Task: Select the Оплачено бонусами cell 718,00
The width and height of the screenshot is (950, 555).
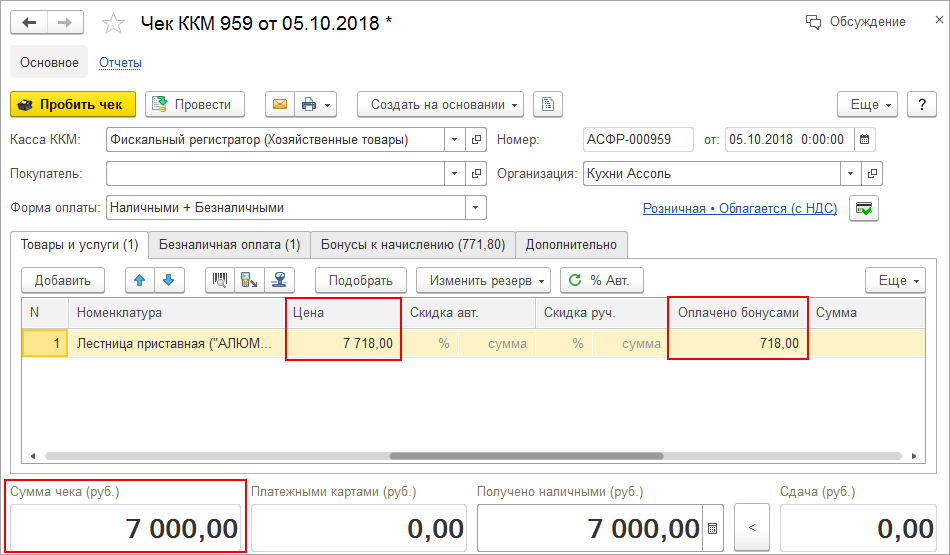Action: point(738,344)
